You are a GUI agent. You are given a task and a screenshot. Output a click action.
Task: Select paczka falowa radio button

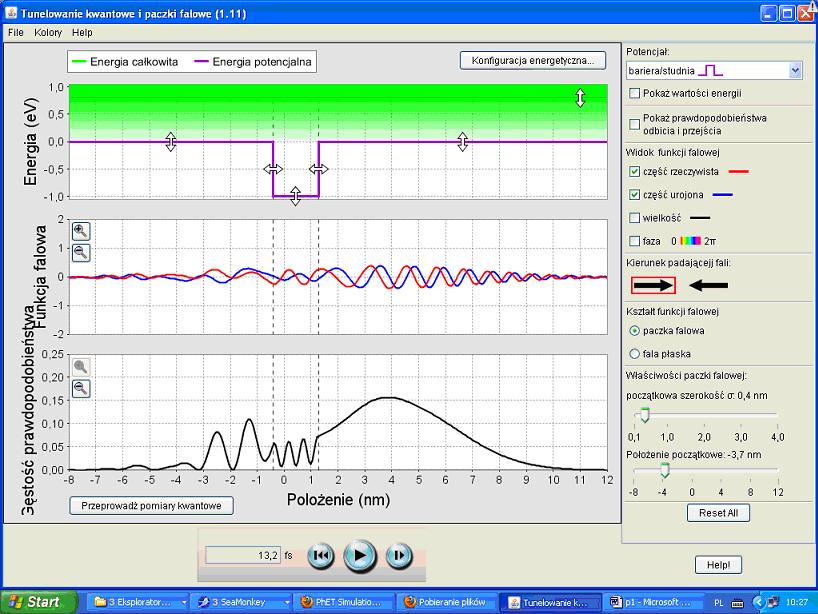click(x=634, y=330)
